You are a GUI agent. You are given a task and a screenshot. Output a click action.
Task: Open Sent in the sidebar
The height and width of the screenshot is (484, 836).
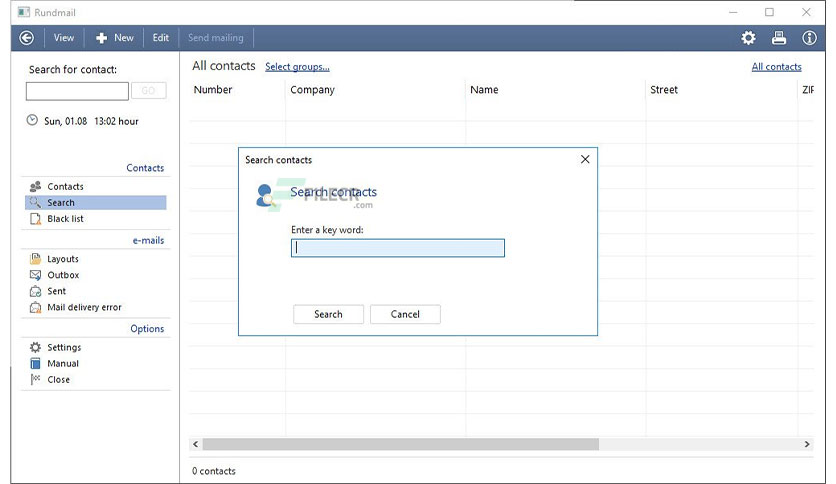(x=57, y=291)
